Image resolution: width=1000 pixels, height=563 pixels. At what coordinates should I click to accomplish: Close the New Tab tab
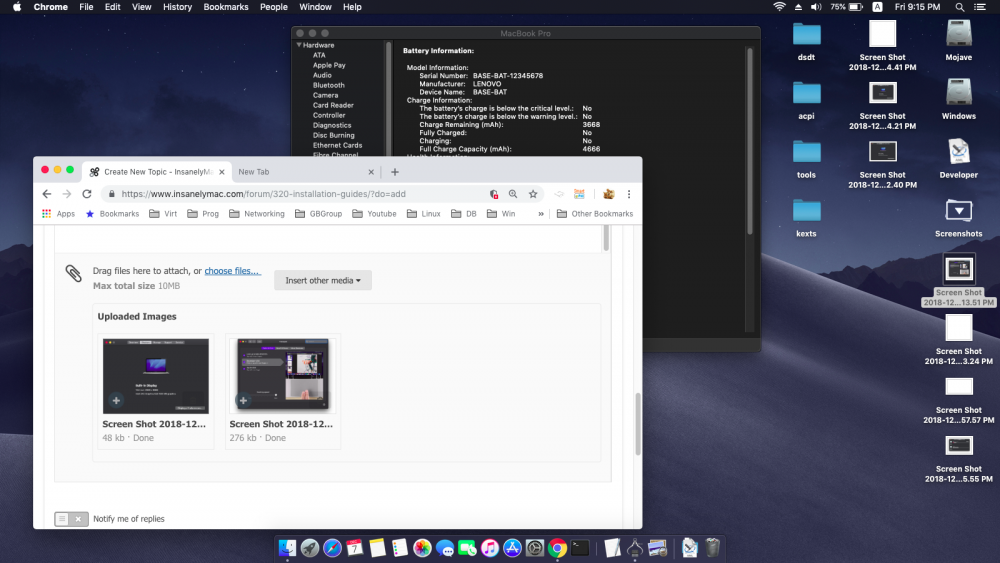coord(371,172)
